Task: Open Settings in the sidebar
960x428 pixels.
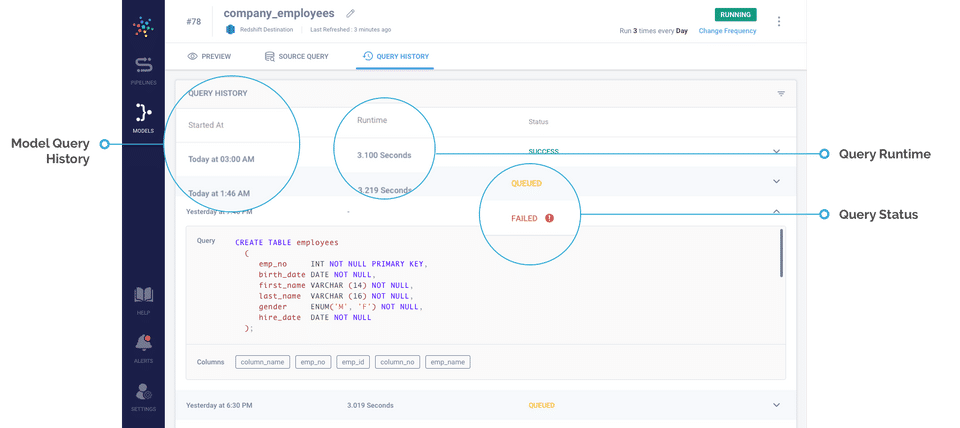Action: 143,397
